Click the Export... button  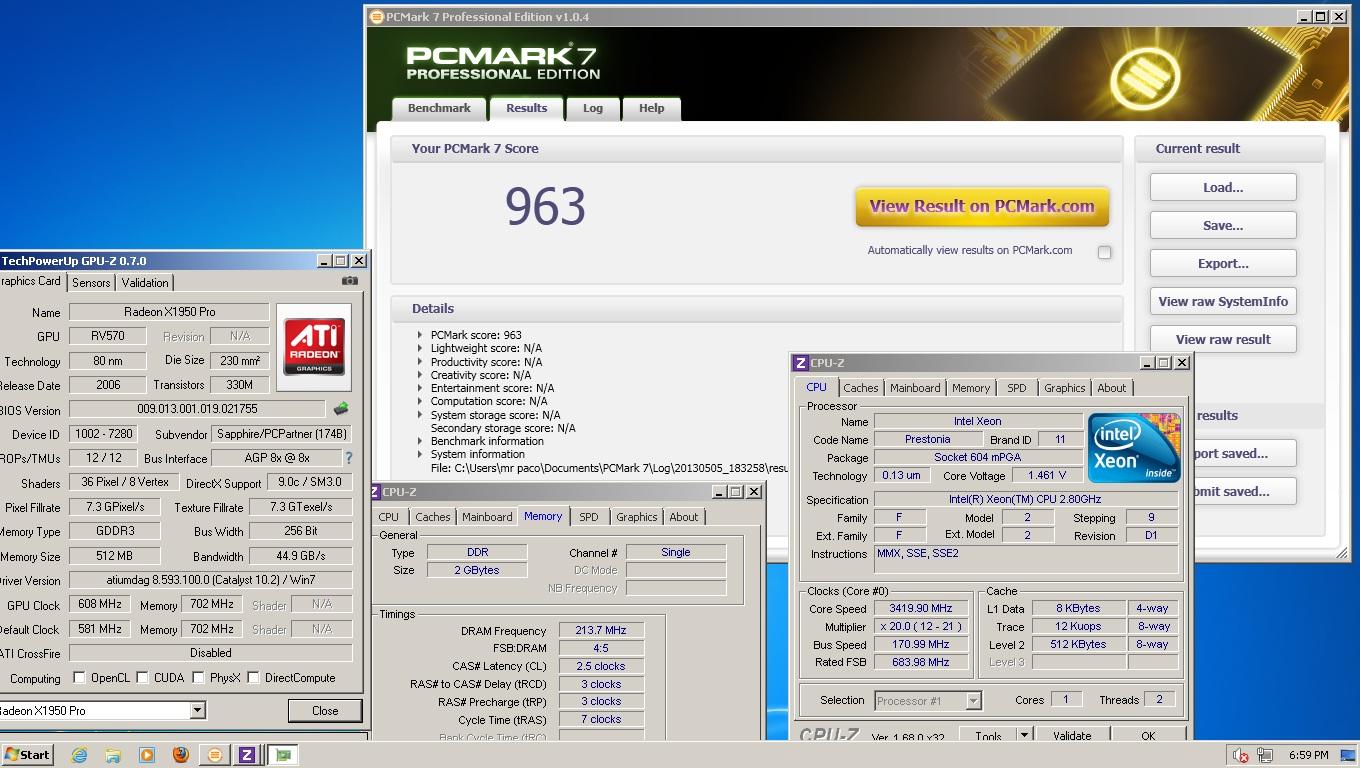click(1223, 263)
